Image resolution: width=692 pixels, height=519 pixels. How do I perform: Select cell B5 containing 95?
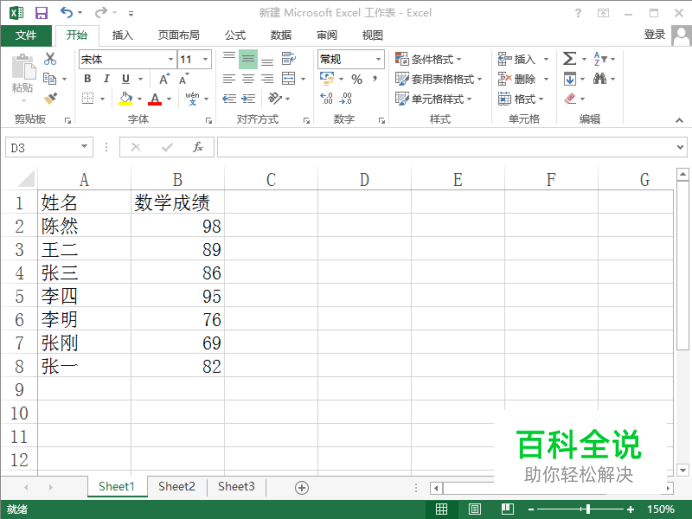177,296
